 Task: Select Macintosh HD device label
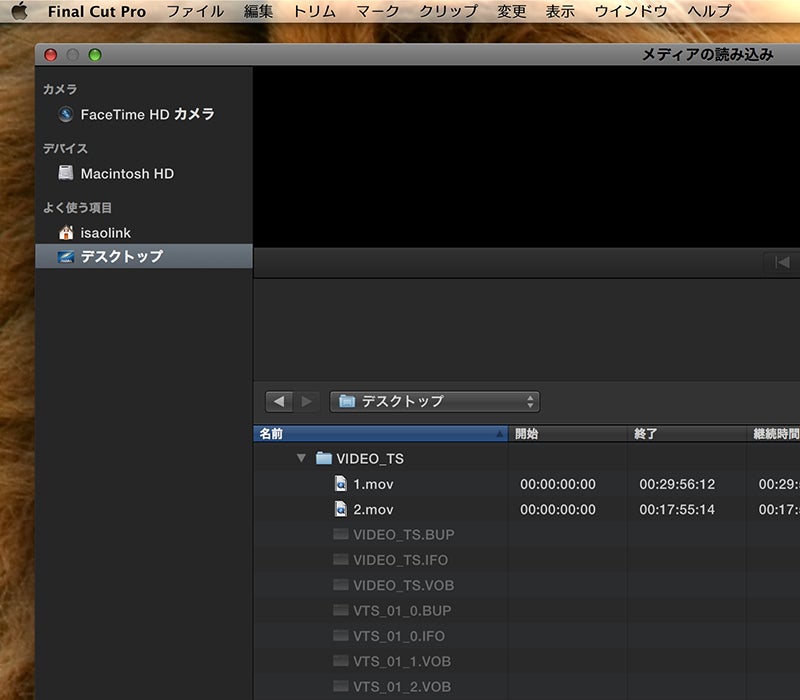pos(127,173)
